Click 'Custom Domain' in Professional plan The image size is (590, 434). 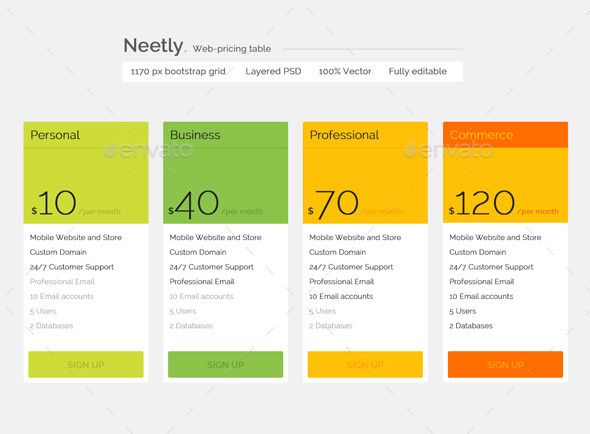pos(337,252)
